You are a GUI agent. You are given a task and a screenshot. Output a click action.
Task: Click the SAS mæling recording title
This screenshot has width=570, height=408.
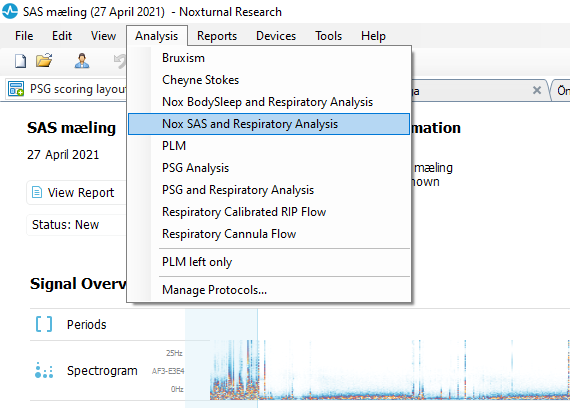pyautogui.click(x=71, y=128)
